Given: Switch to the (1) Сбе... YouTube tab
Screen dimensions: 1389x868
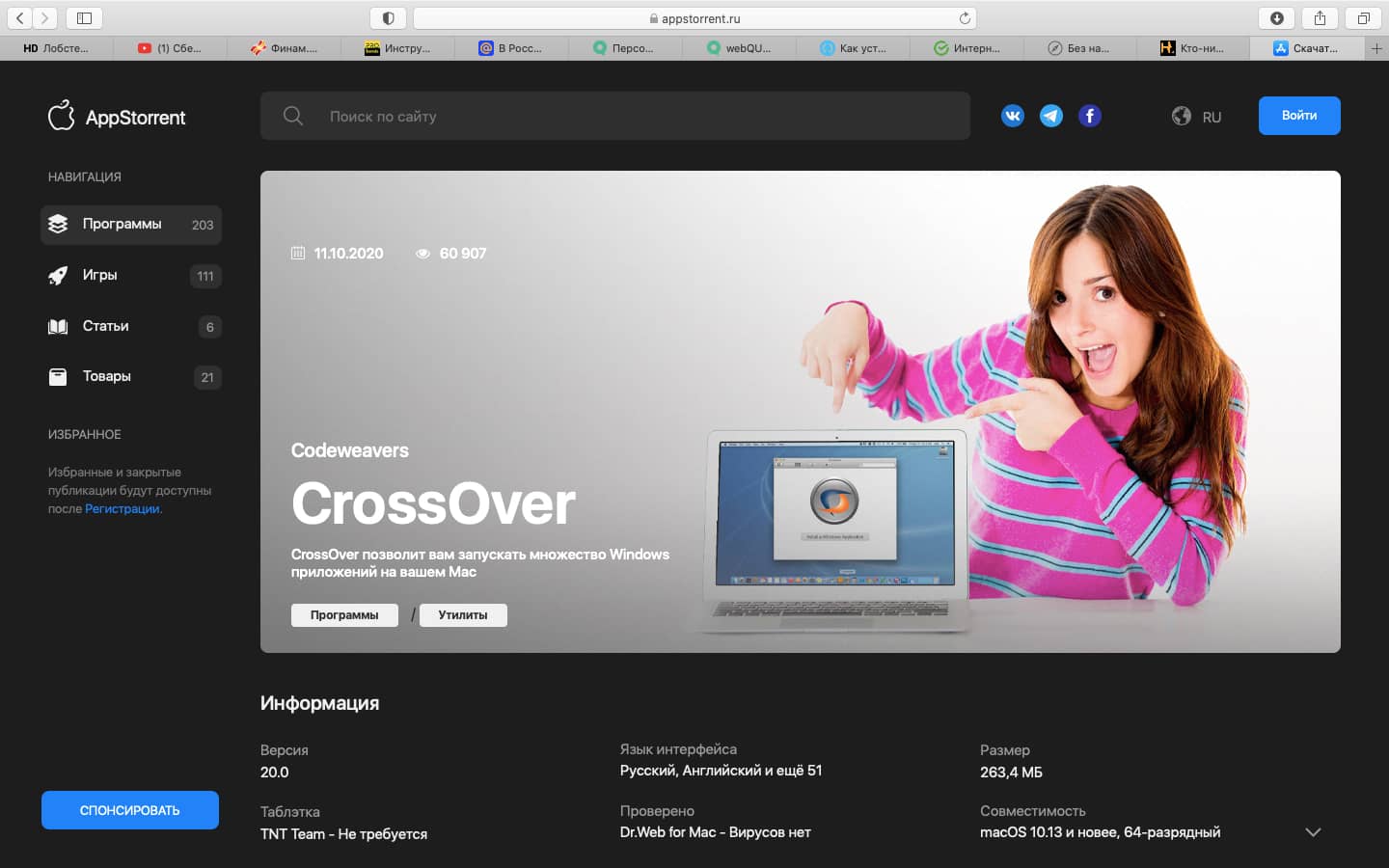Looking at the screenshot, I should click(x=170, y=48).
